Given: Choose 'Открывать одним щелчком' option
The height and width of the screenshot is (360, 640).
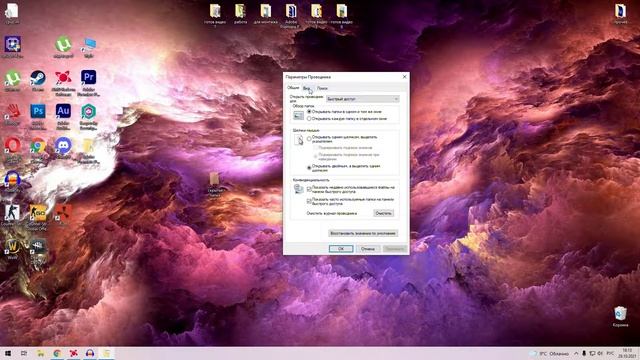Looking at the screenshot, I should pyautogui.click(x=342, y=139).
